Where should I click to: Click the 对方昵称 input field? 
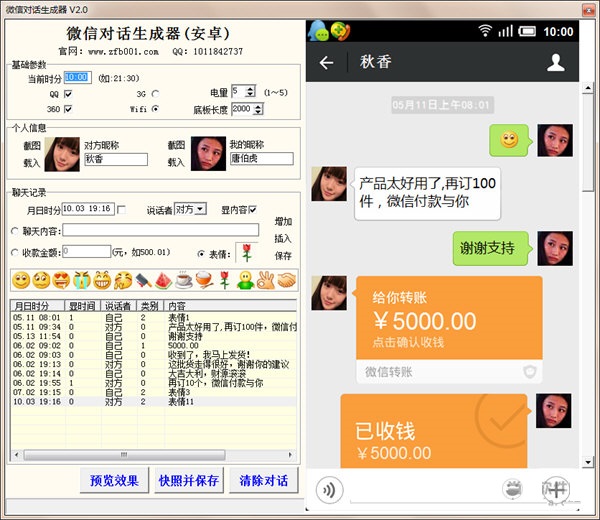click(x=116, y=159)
